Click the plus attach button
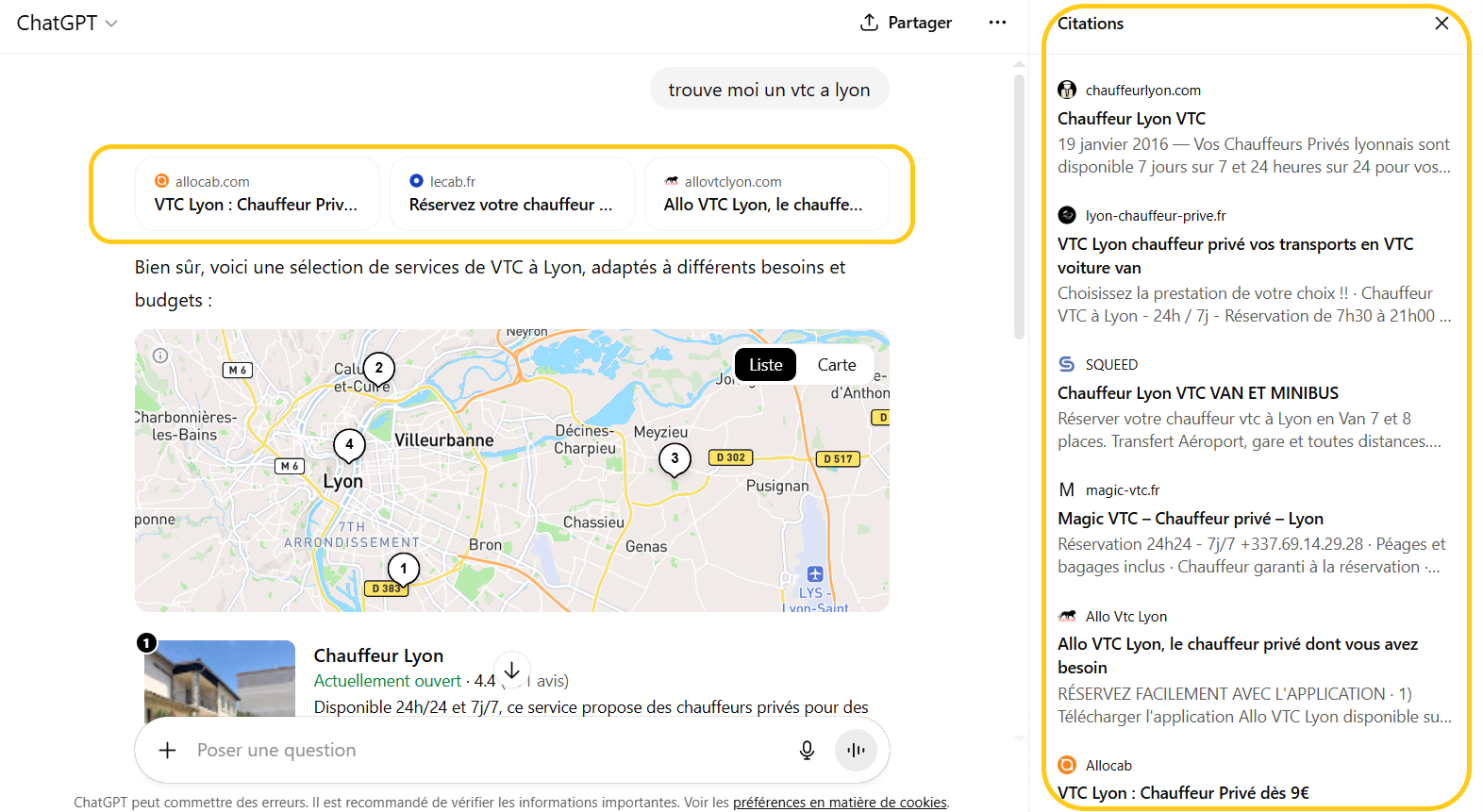This screenshot has height=812, width=1483. [x=167, y=750]
